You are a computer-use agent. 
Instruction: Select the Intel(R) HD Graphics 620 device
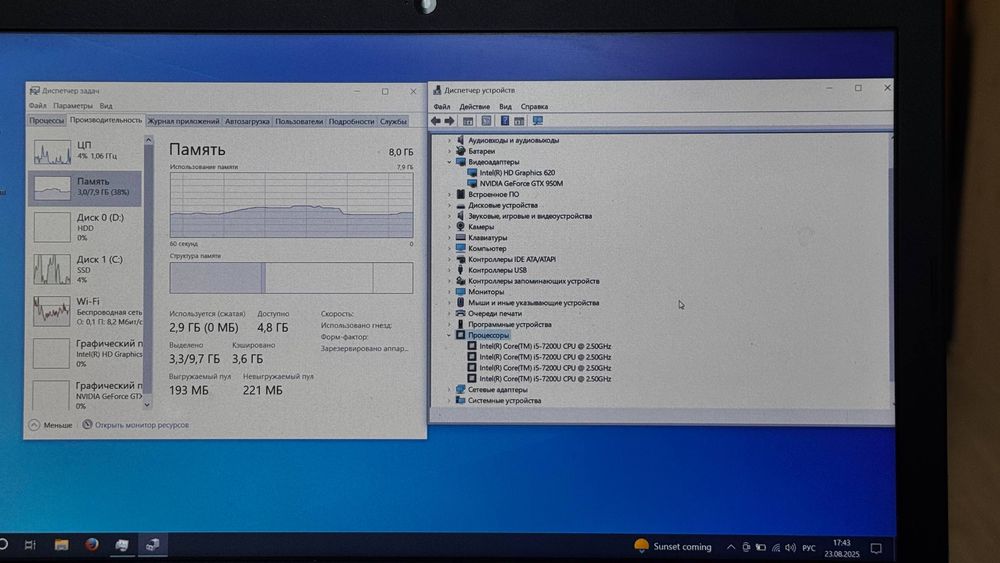517,173
